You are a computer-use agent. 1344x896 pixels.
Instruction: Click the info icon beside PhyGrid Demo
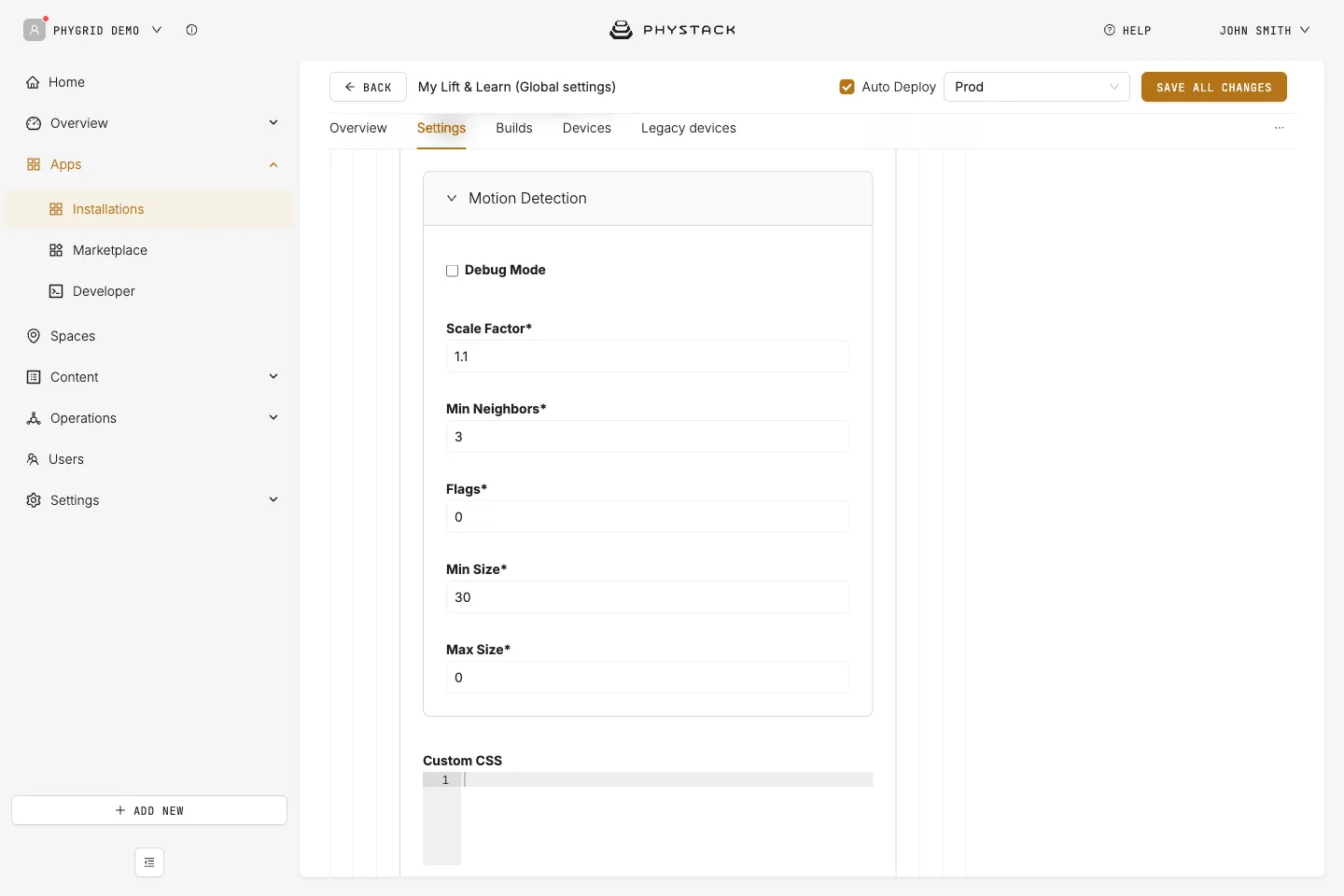[x=191, y=30]
